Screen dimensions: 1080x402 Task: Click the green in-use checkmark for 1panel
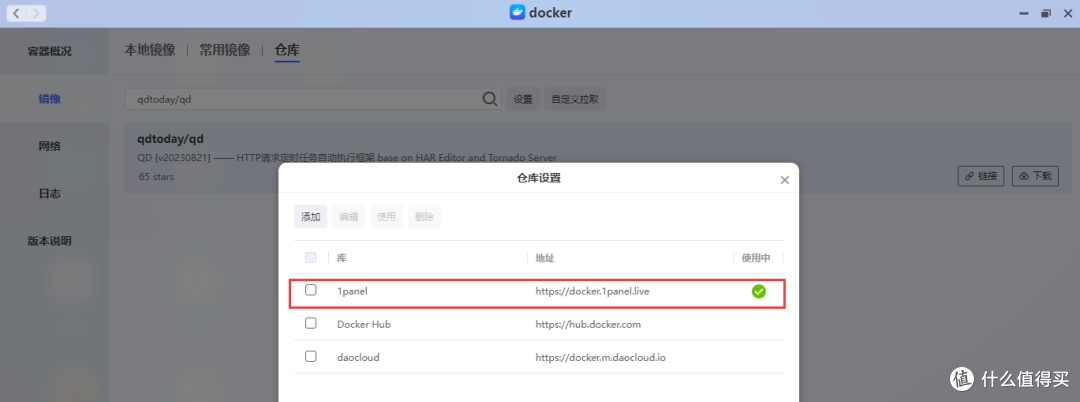[x=758, y=292]
